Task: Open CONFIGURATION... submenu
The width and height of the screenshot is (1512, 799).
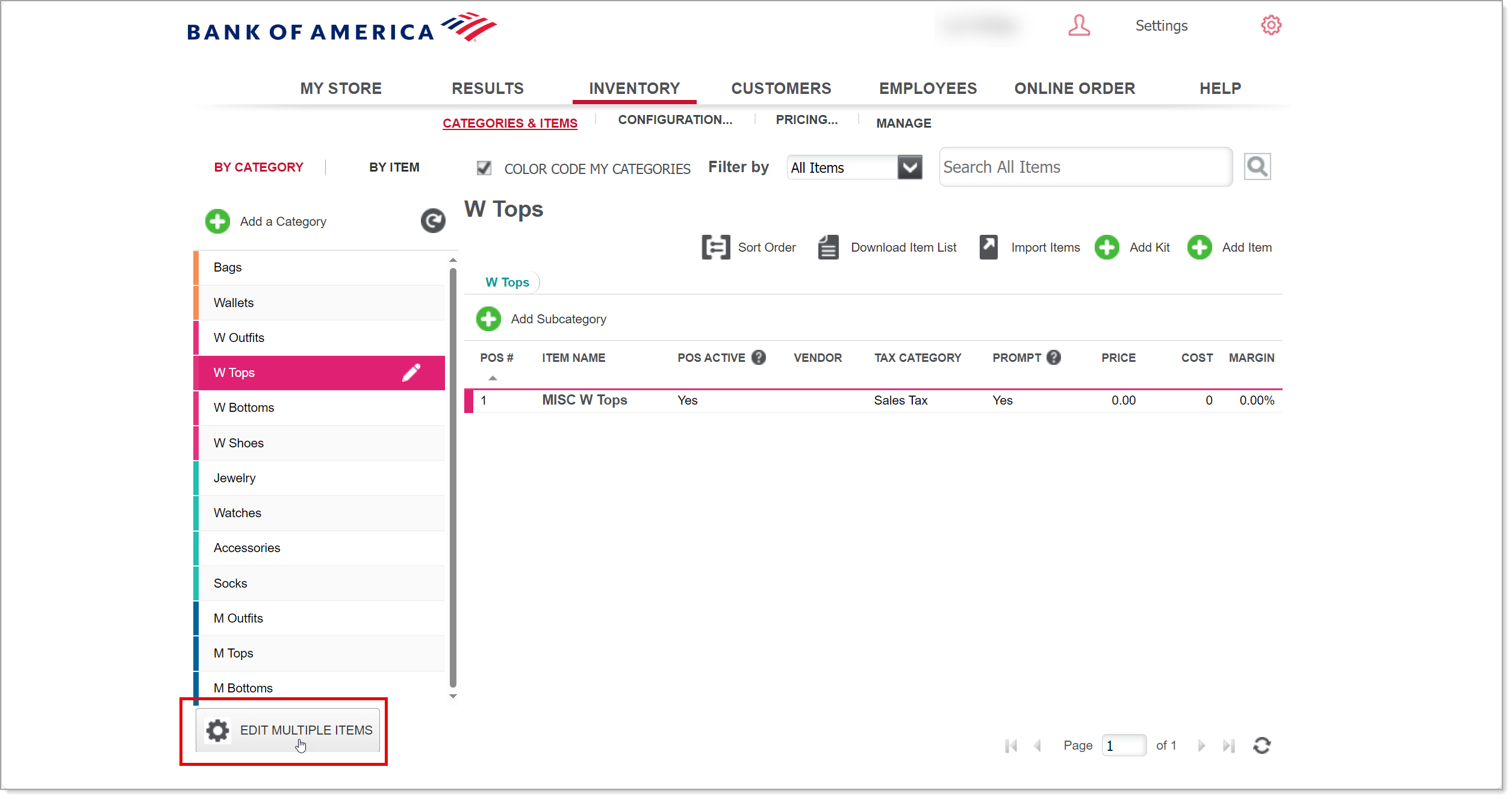Action: coord(675,120)
